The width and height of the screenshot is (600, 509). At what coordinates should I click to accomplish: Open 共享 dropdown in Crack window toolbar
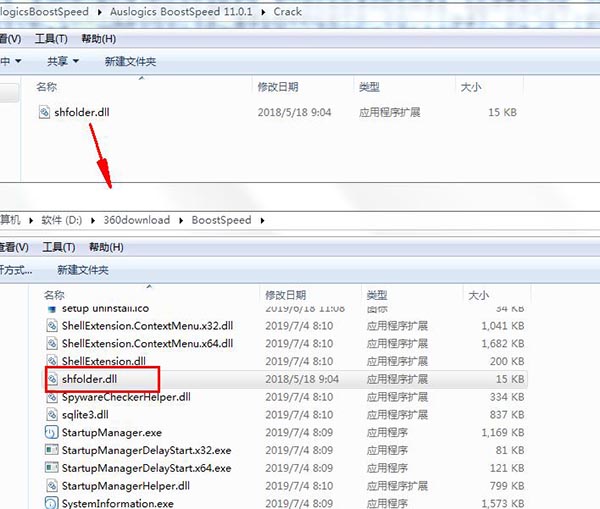click(63, 61)
